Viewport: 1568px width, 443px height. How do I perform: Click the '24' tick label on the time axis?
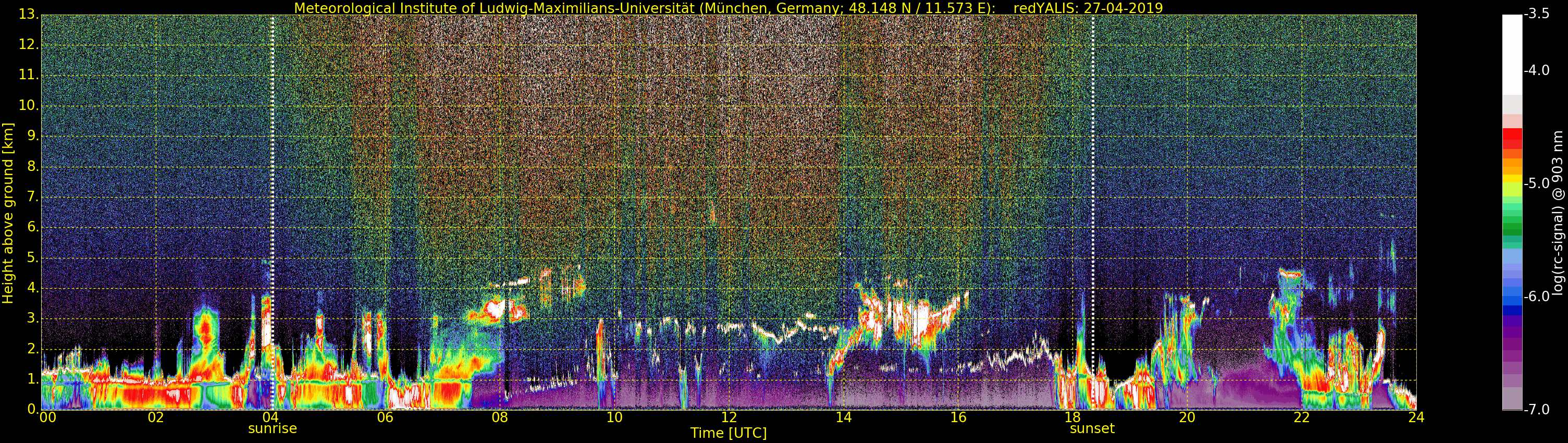[x=1416, y=417]
